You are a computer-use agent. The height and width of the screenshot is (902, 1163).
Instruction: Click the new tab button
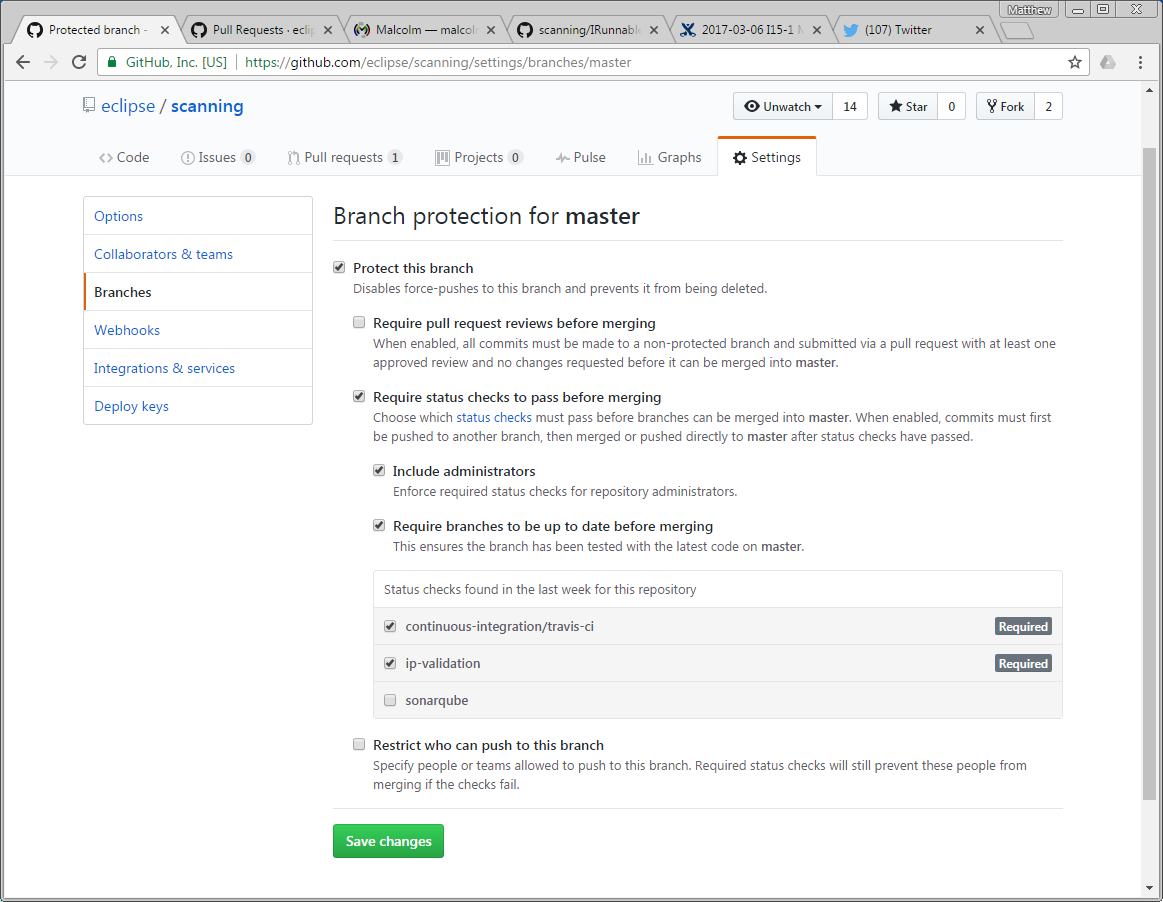click(x=1016, y=31)
